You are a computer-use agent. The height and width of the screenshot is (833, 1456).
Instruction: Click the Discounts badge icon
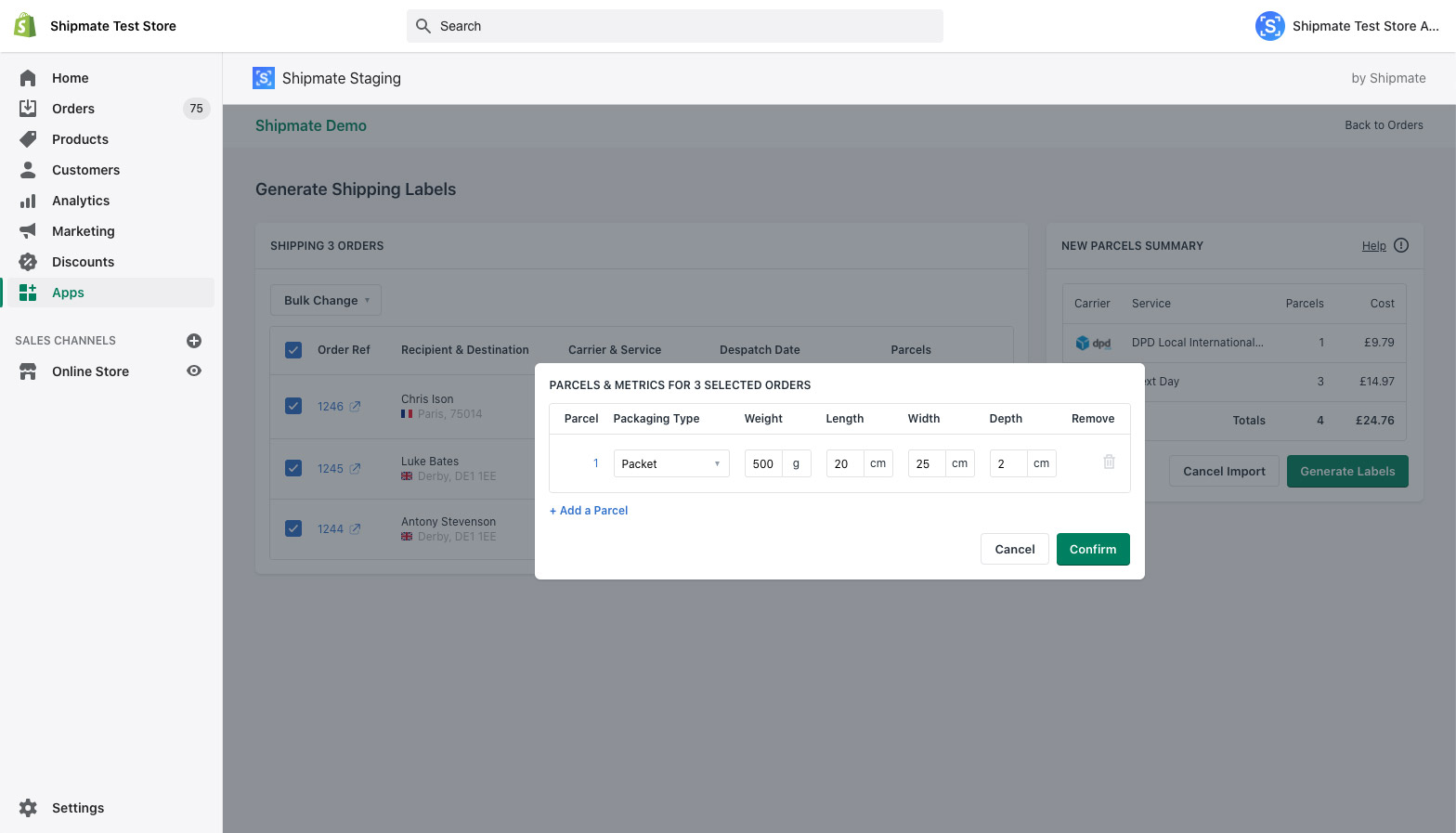(28, 262)
